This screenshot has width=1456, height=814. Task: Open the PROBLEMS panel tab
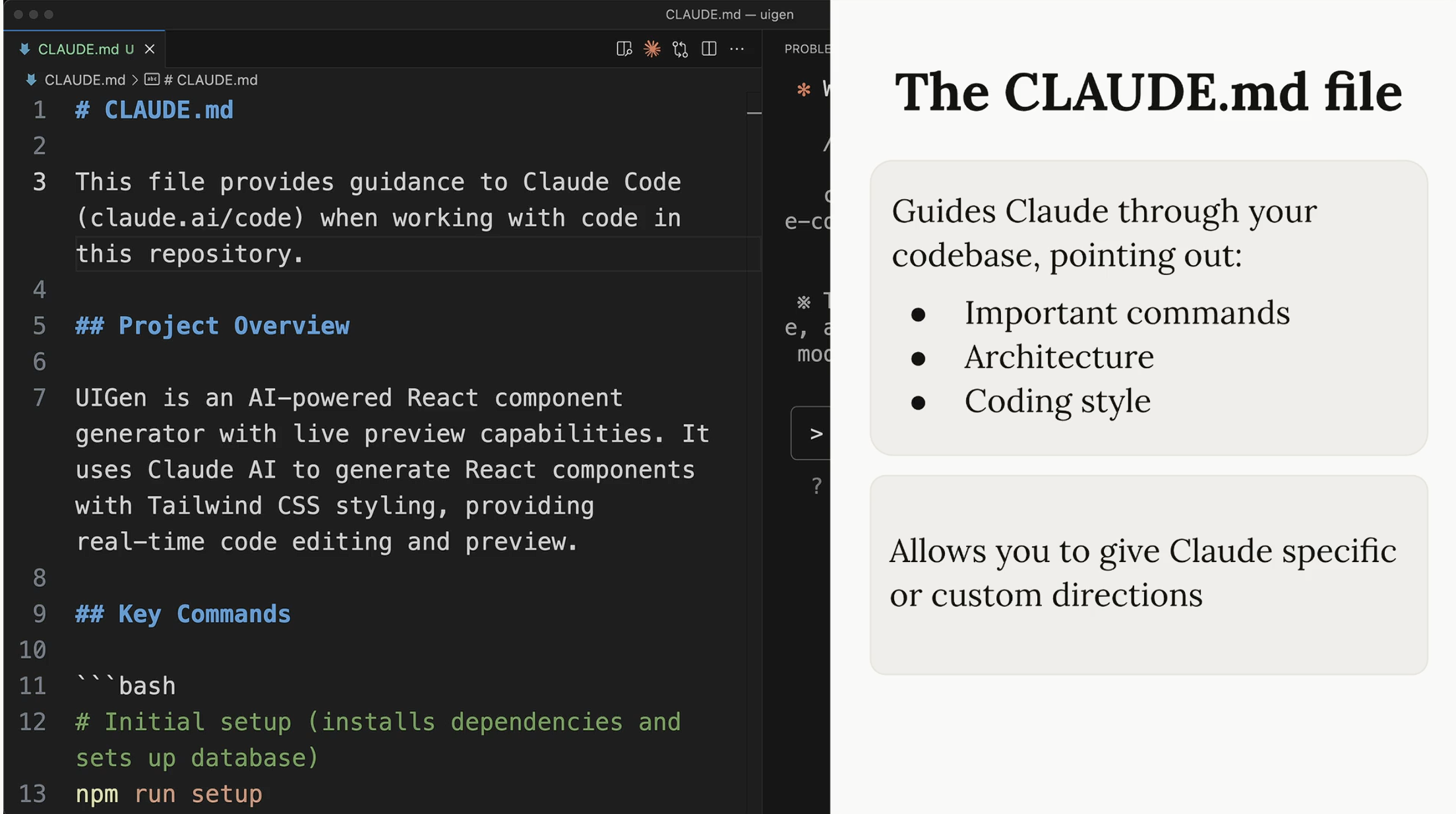coord(807,49)
